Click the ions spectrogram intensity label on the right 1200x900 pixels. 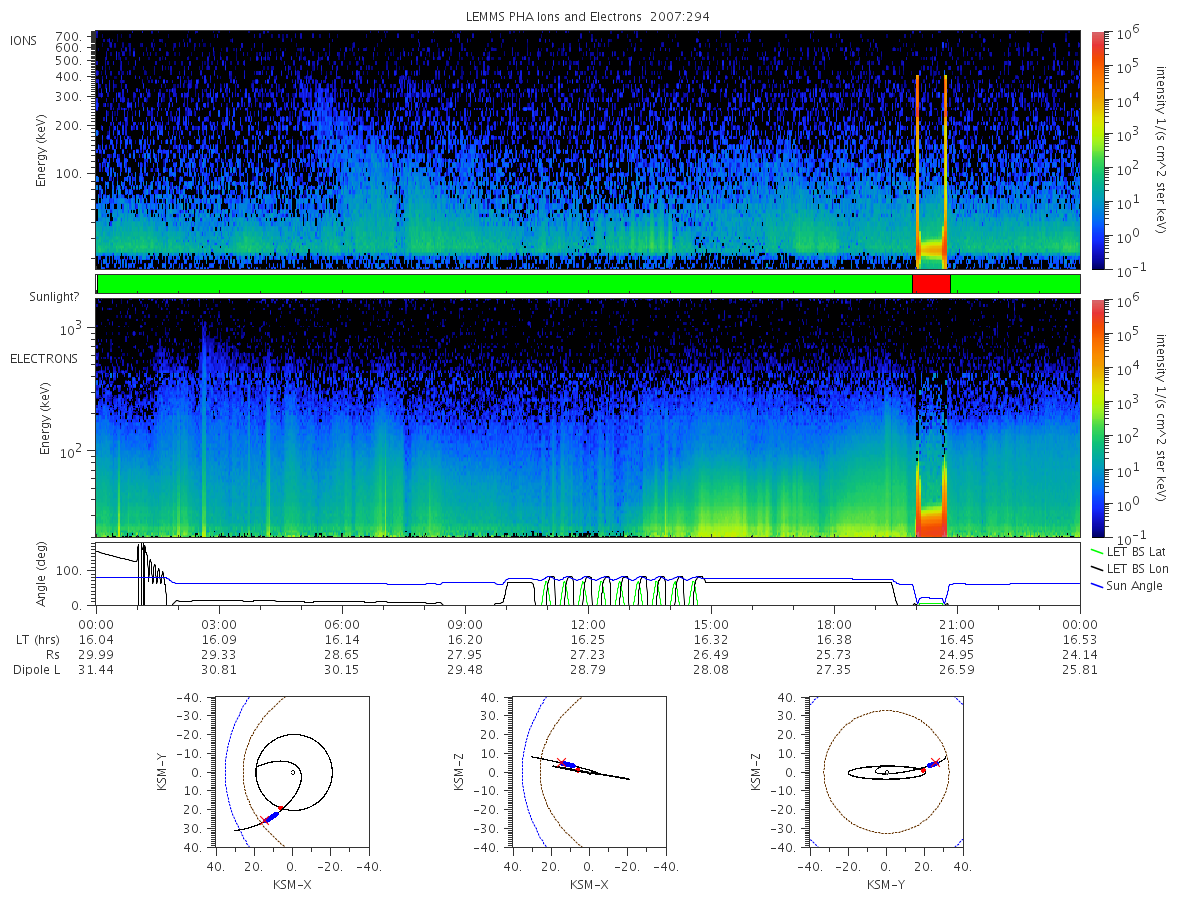pyautogui.click(x=1163, y=150)
